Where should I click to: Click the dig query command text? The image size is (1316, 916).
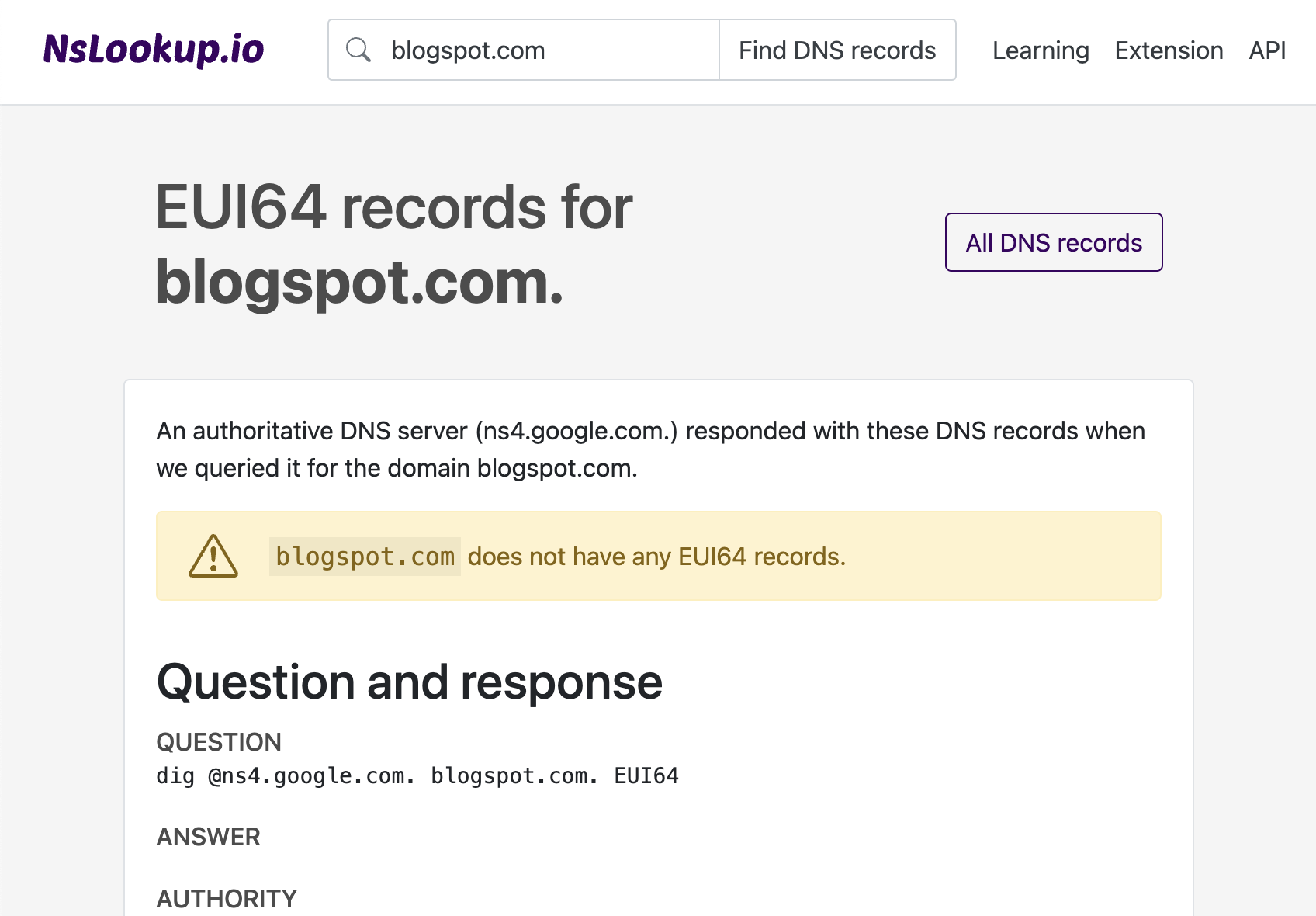coord(417,775)
